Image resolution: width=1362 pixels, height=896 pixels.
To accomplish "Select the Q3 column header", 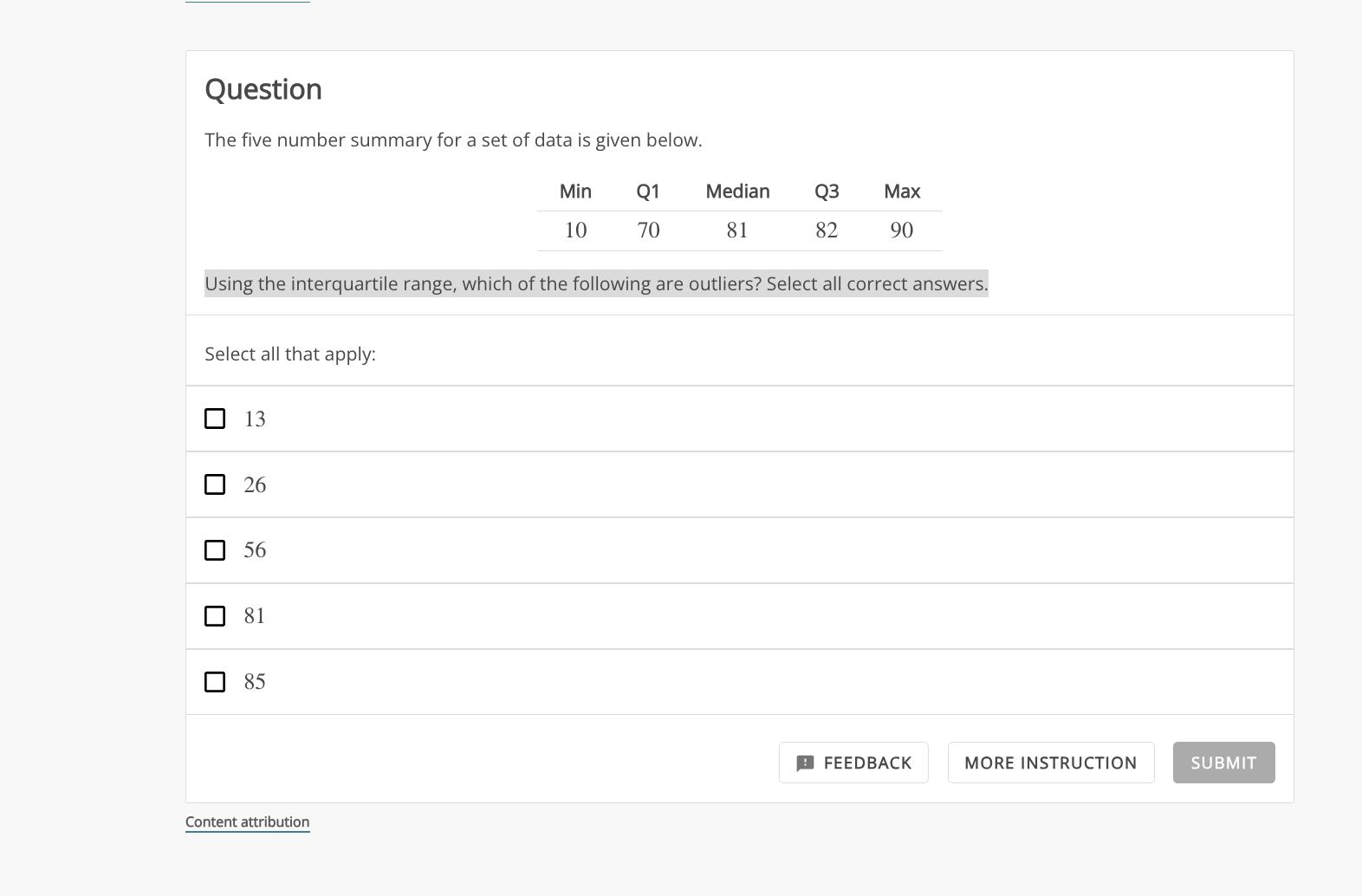I will (x=827, y=192).
